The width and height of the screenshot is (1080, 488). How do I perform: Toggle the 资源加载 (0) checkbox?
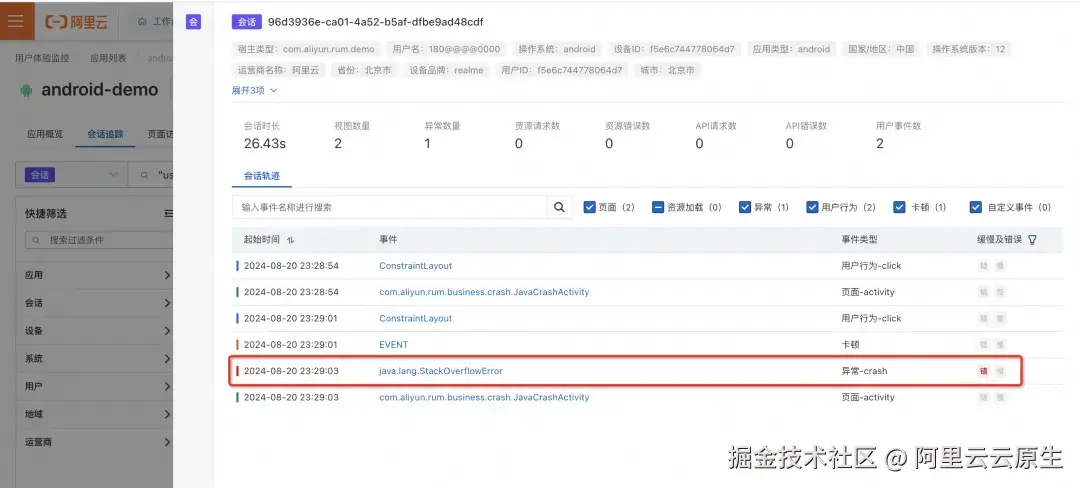coord(658,207)
